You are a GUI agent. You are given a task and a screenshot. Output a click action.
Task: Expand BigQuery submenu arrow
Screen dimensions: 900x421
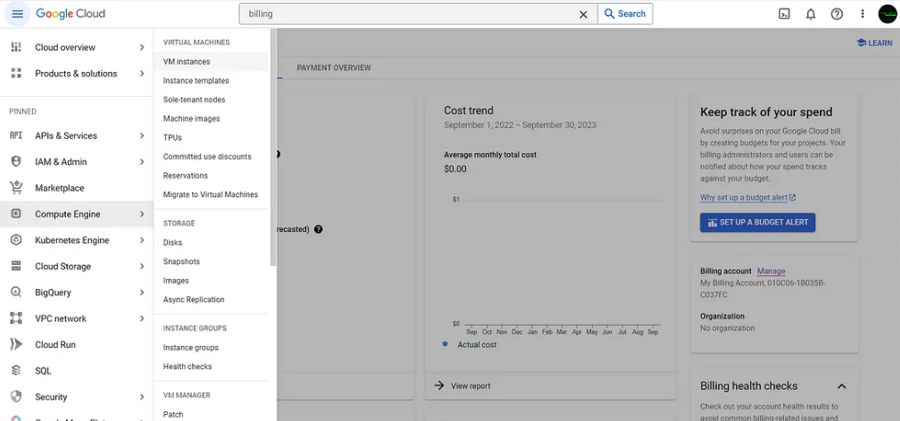142,292
